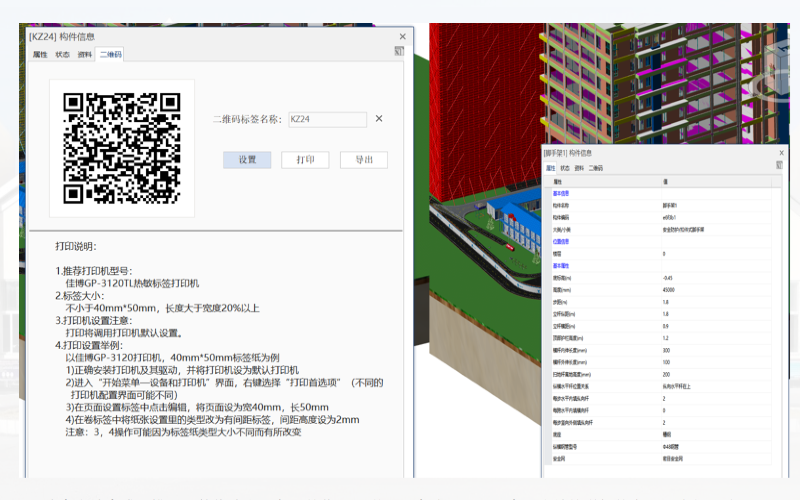
Task: Open the 资料 tab in KZ24 window
Action: [85, 55]
